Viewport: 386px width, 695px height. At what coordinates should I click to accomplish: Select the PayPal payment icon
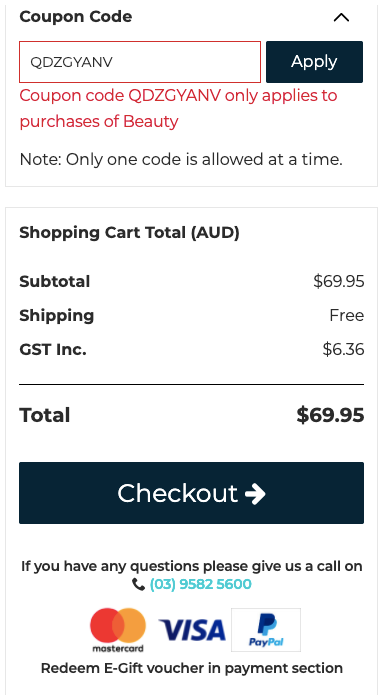coord(266,630)
